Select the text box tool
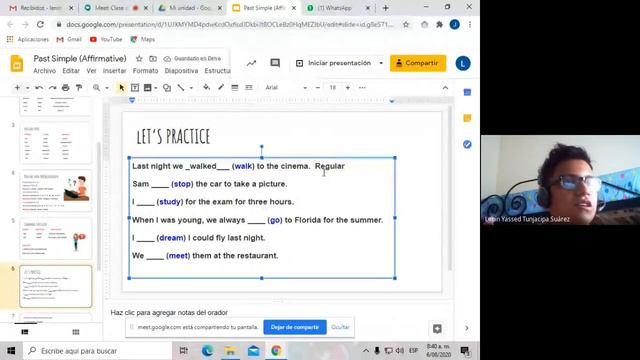This screenshot has height=360, width=640. click(x=135, y=87)
